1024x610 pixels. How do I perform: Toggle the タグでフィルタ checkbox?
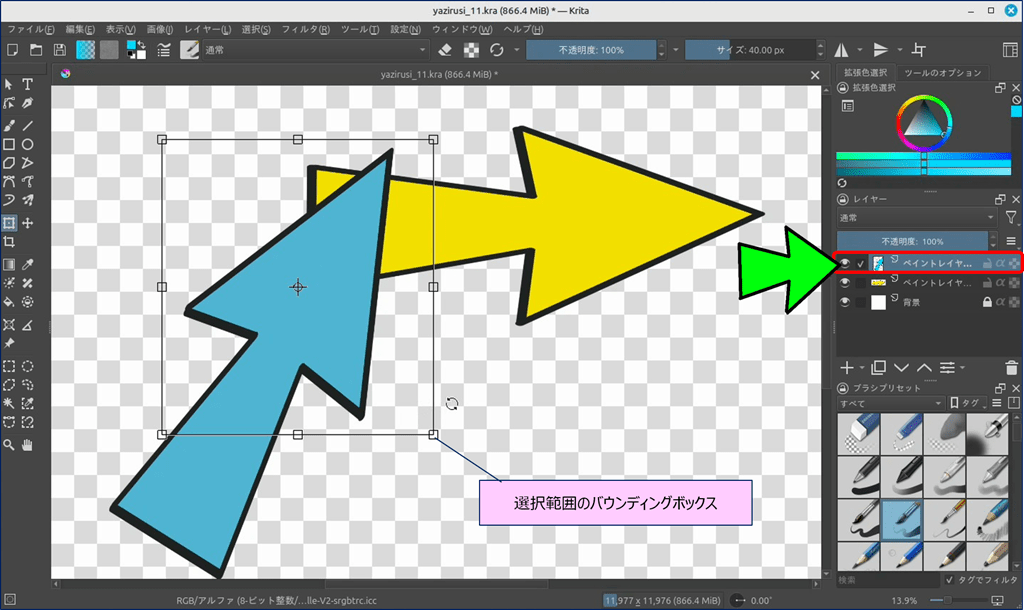point(950,580)
